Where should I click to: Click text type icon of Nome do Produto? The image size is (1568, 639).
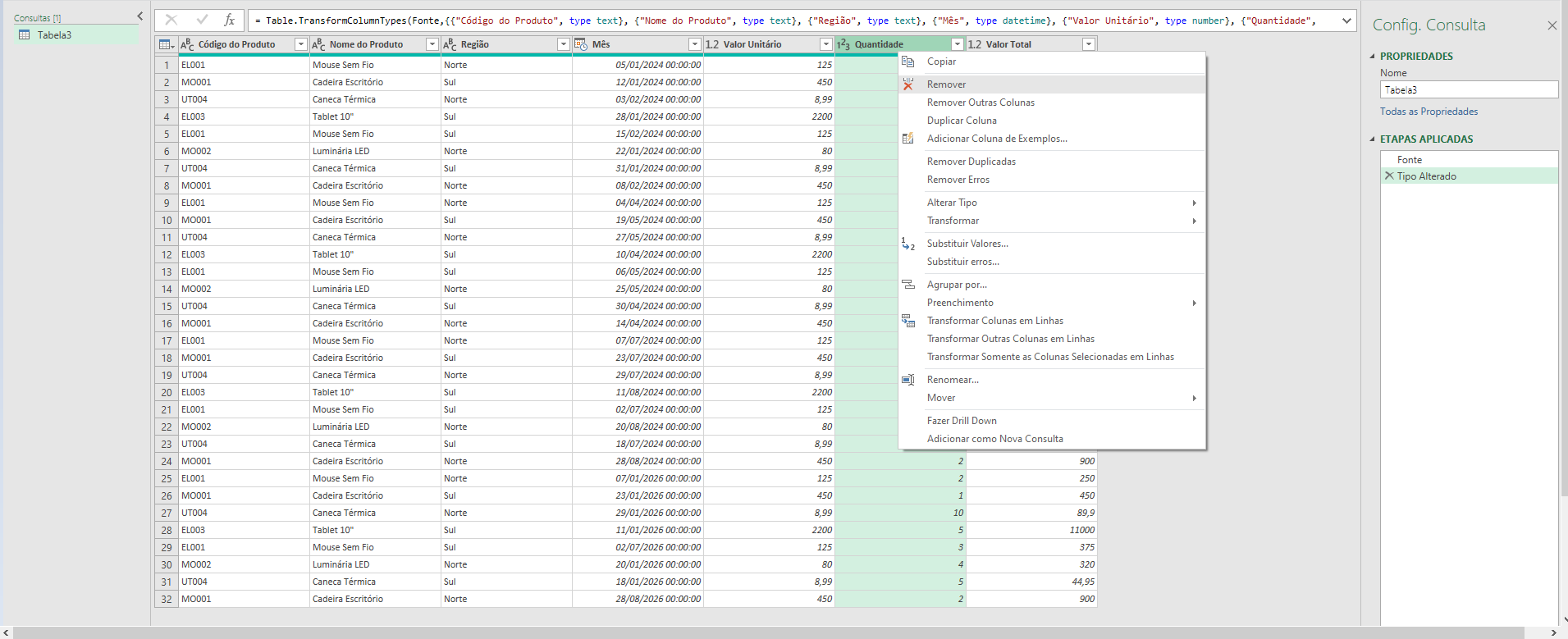point(318,44)
